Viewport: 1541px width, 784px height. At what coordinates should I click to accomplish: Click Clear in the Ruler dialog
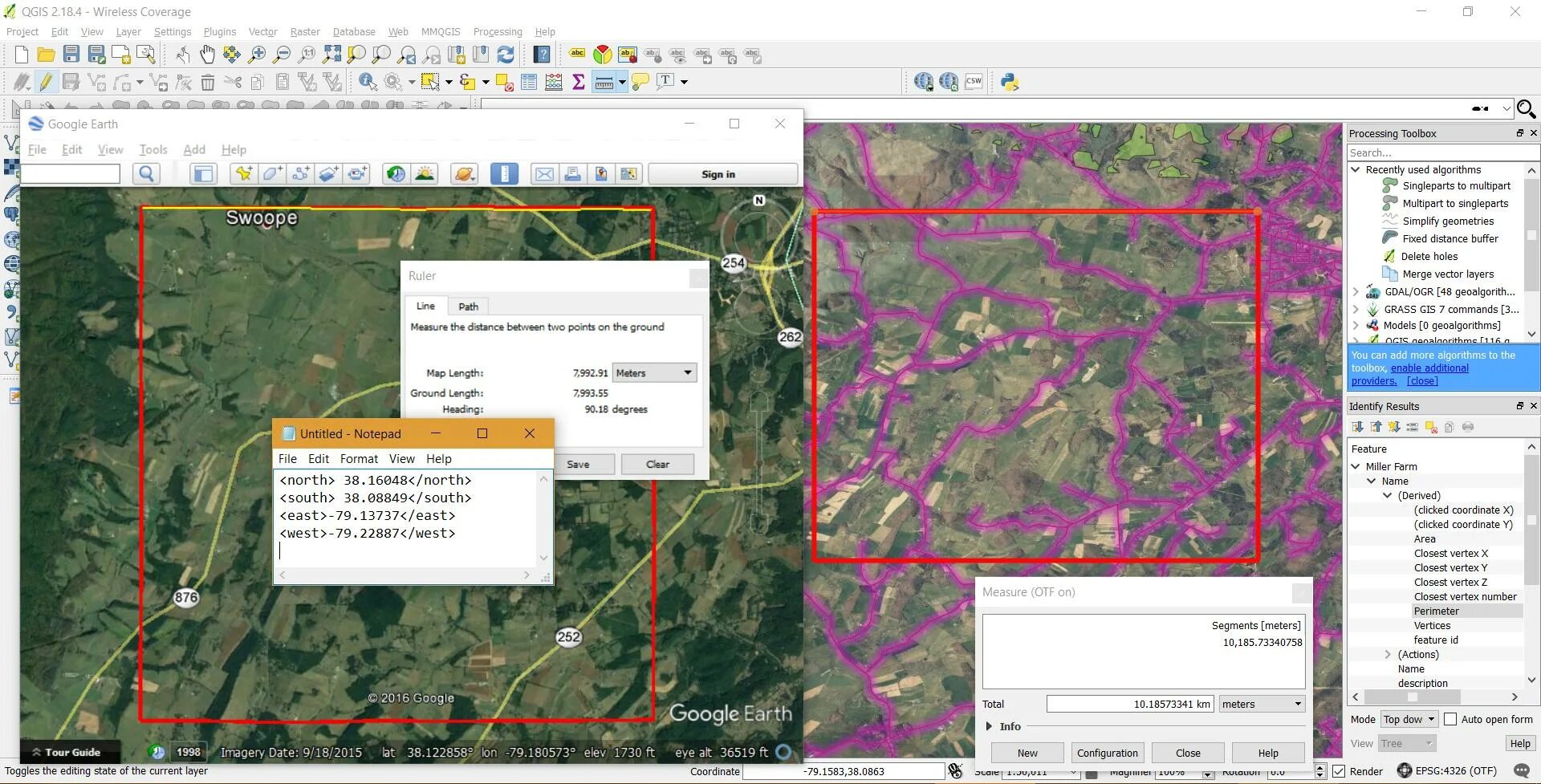pos(657,464)
